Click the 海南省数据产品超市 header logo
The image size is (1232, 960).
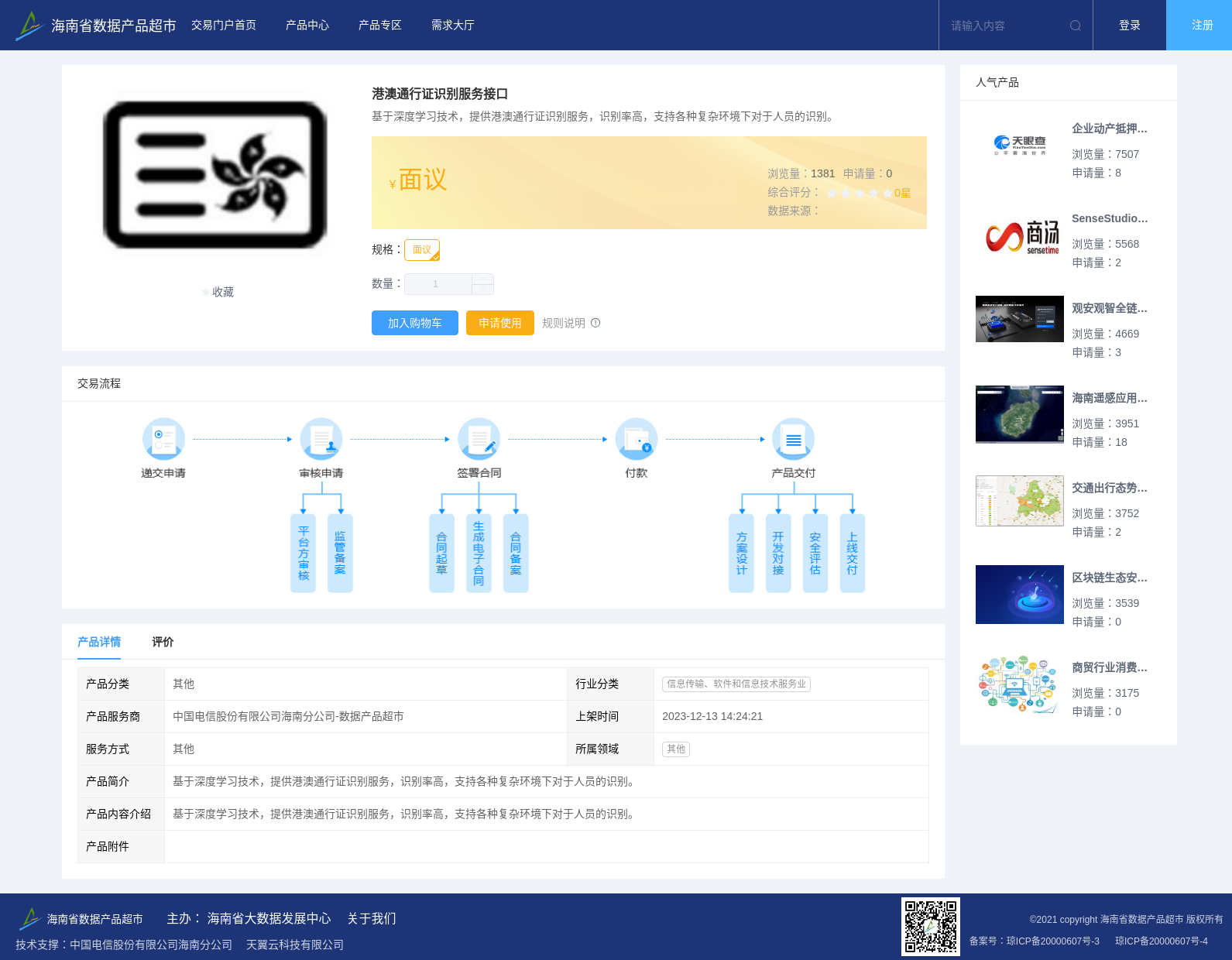95,26
